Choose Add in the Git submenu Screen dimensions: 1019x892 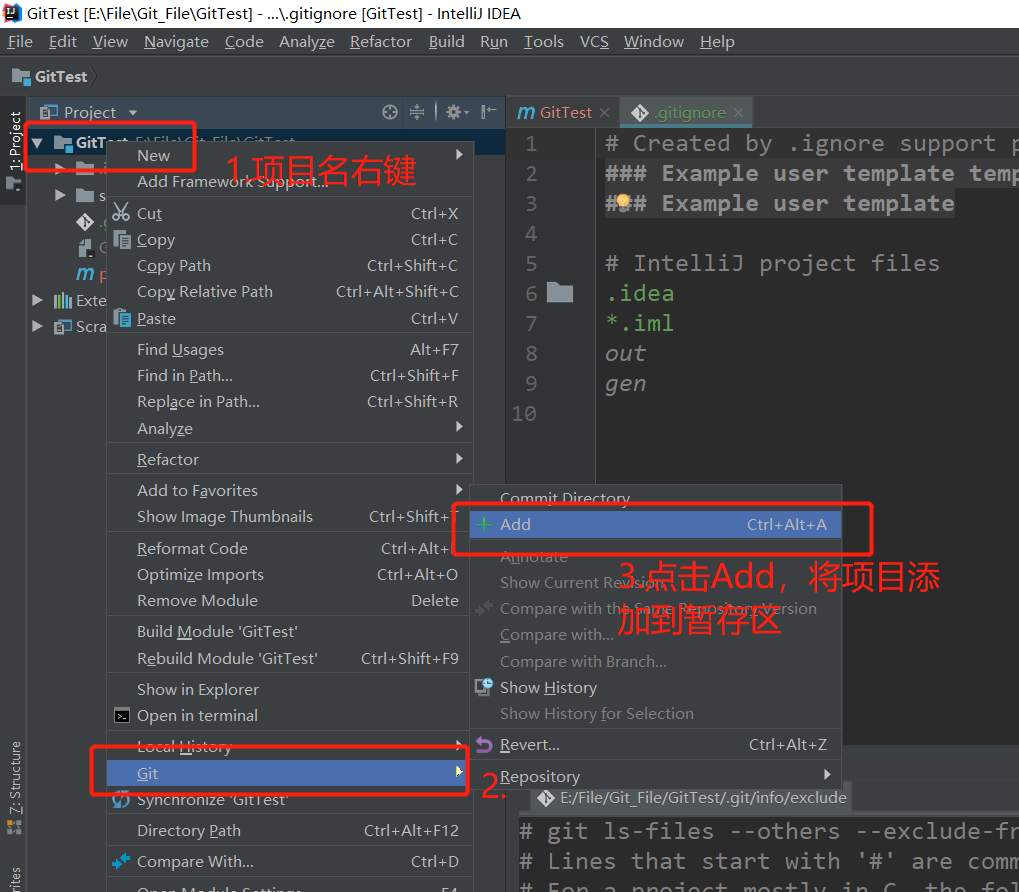click(655, 524)
